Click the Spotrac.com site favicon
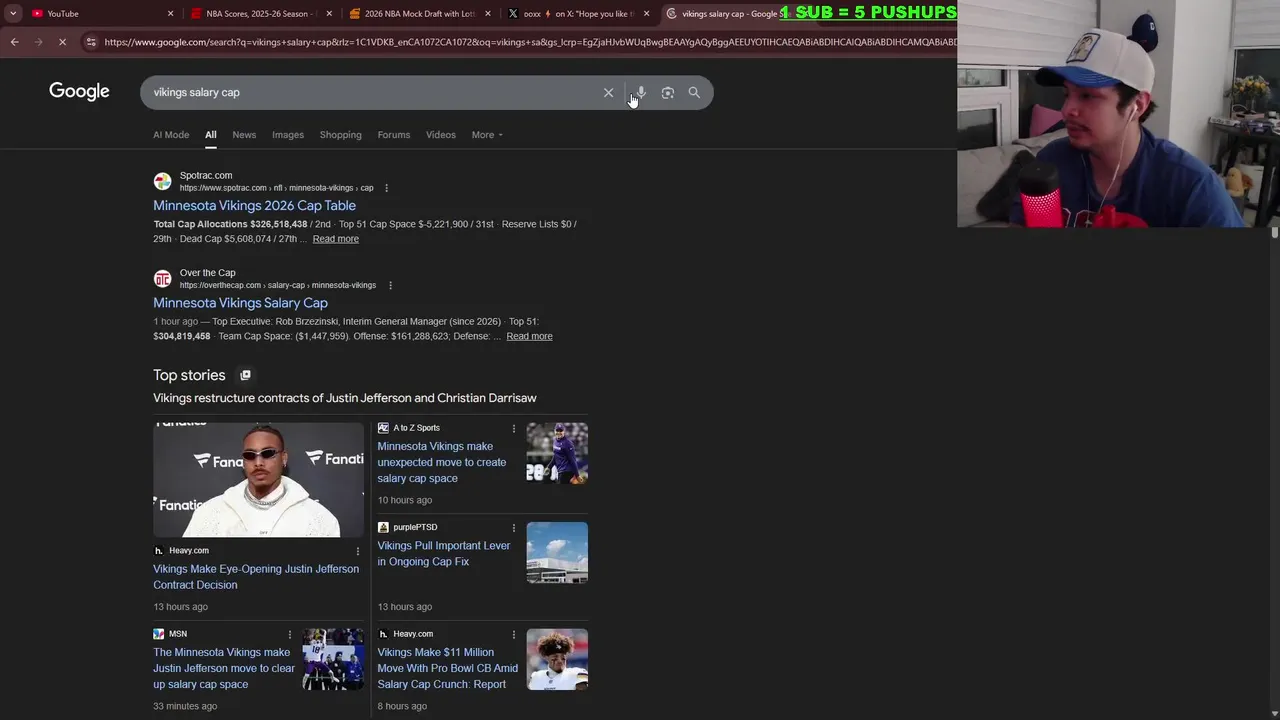The height and width of the screenshot is (720, 1280). pos(162,181)
